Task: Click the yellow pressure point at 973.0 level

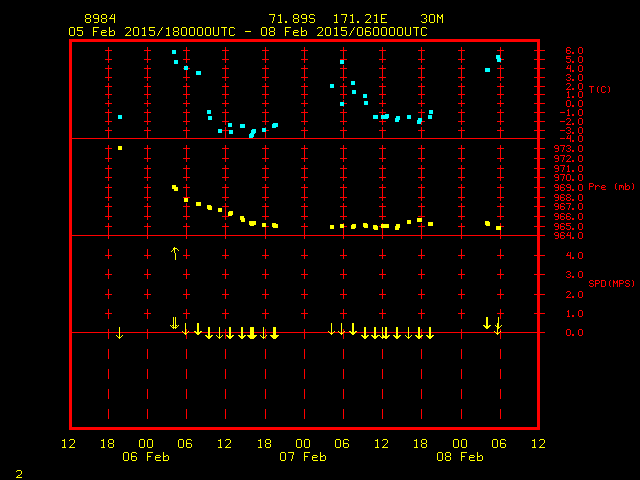Action: pyautogui.click(x=120, y=148)
